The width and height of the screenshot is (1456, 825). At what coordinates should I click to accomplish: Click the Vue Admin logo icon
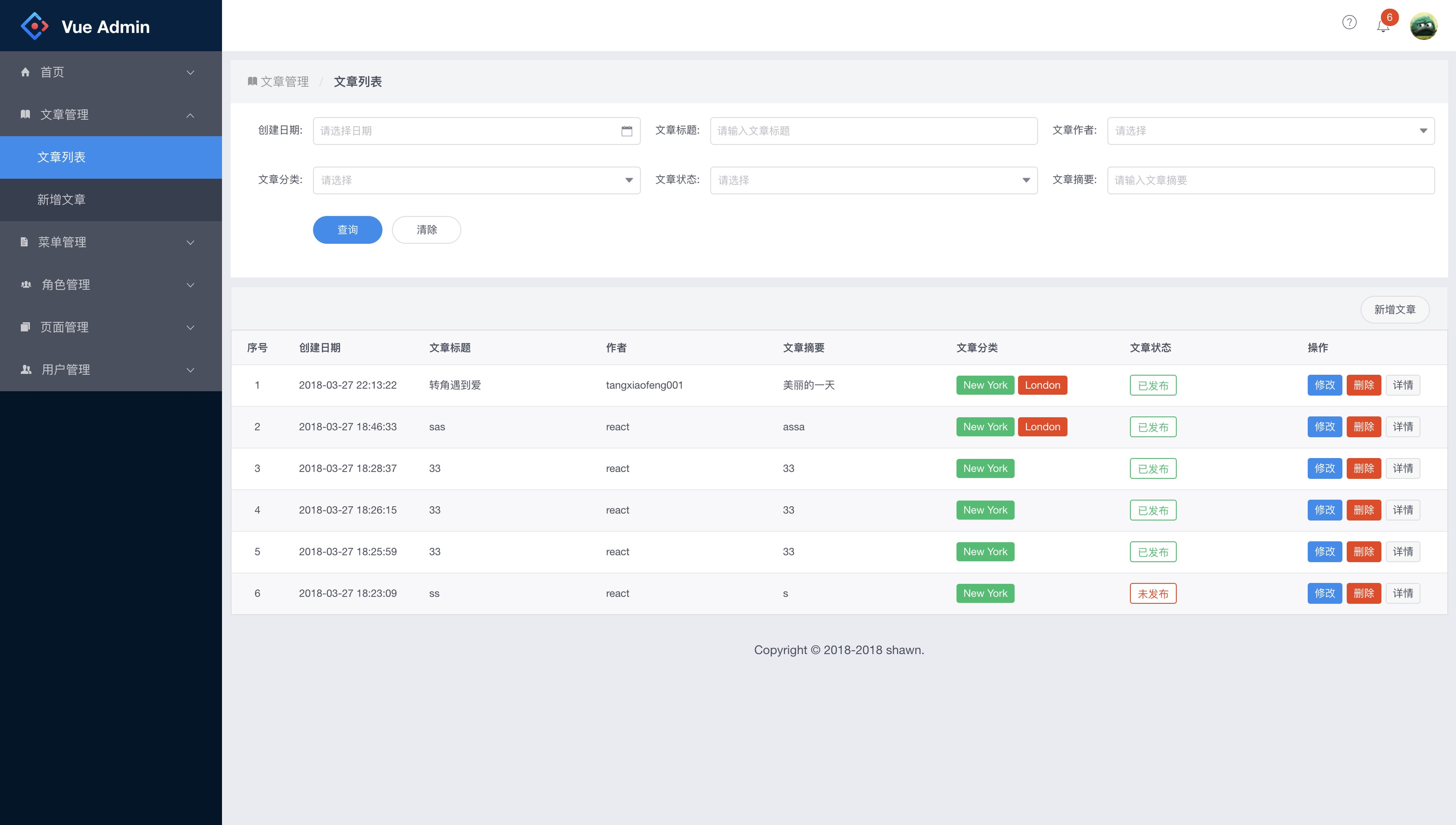click(34, 26)
